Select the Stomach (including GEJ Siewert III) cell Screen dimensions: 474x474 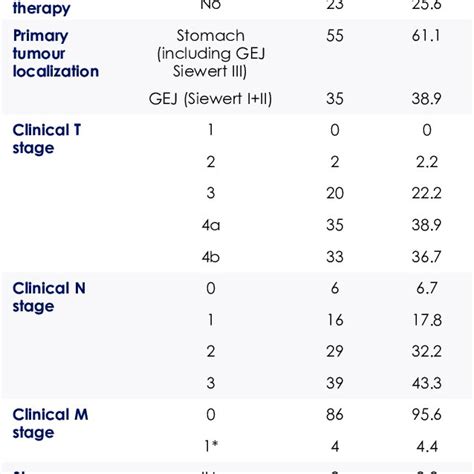point(210,53)
